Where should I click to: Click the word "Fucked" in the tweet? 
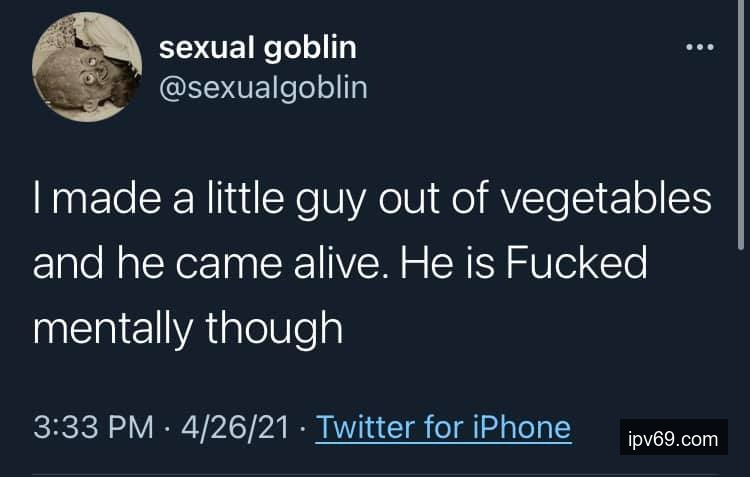coord(575,263)
